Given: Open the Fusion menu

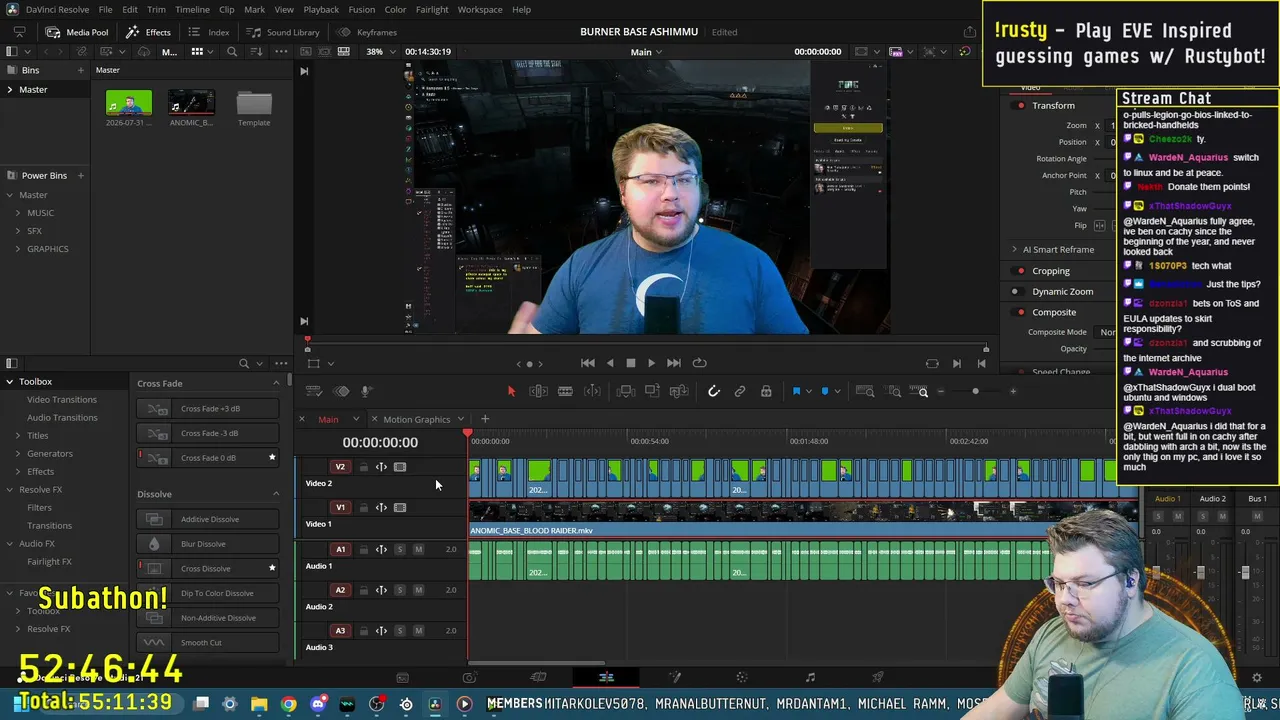Looking at the screenshot, I should (362, 10).
